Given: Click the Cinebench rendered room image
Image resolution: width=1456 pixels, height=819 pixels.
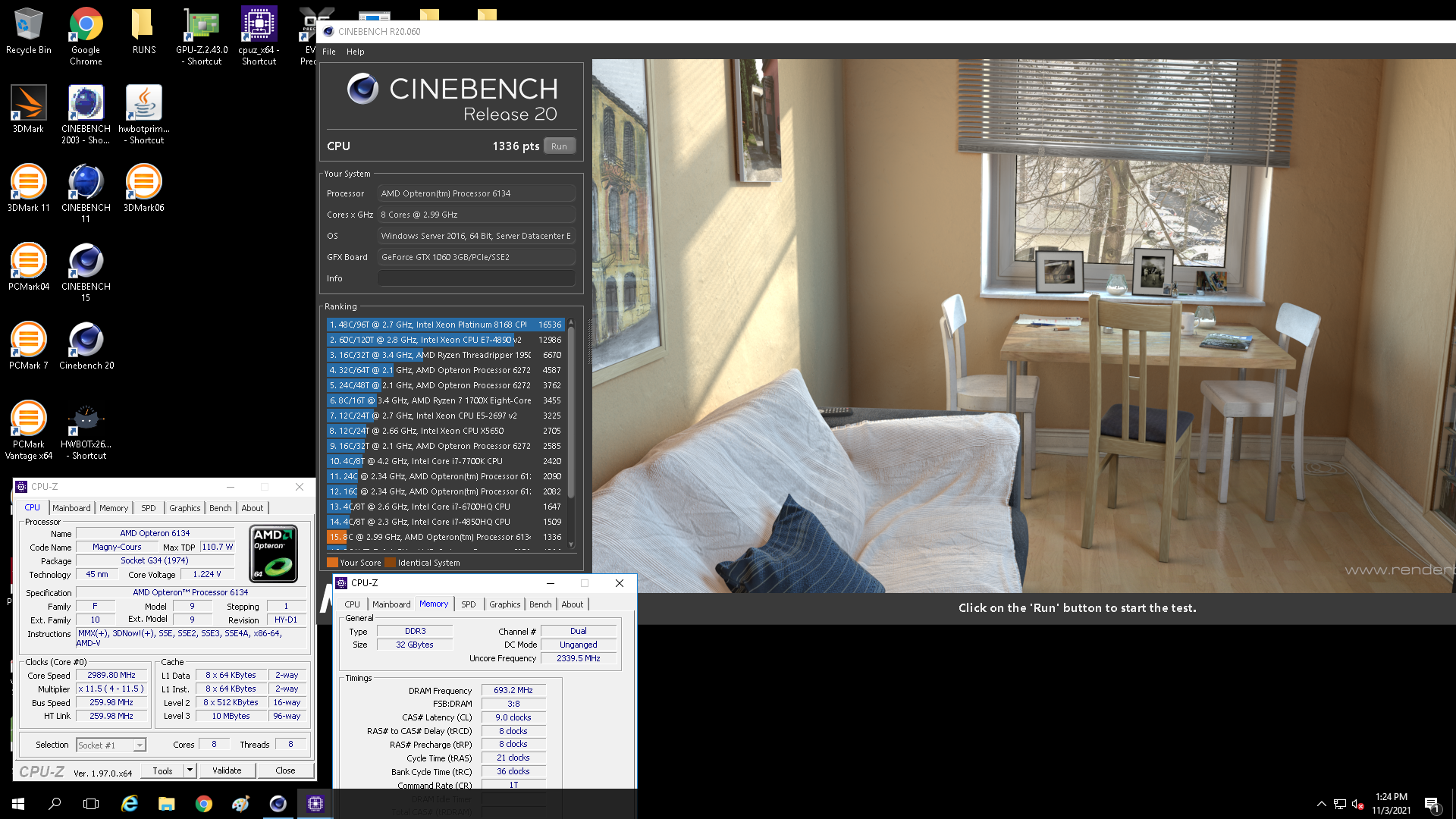Looking at the screenshot, I should tap(1024, 326).
